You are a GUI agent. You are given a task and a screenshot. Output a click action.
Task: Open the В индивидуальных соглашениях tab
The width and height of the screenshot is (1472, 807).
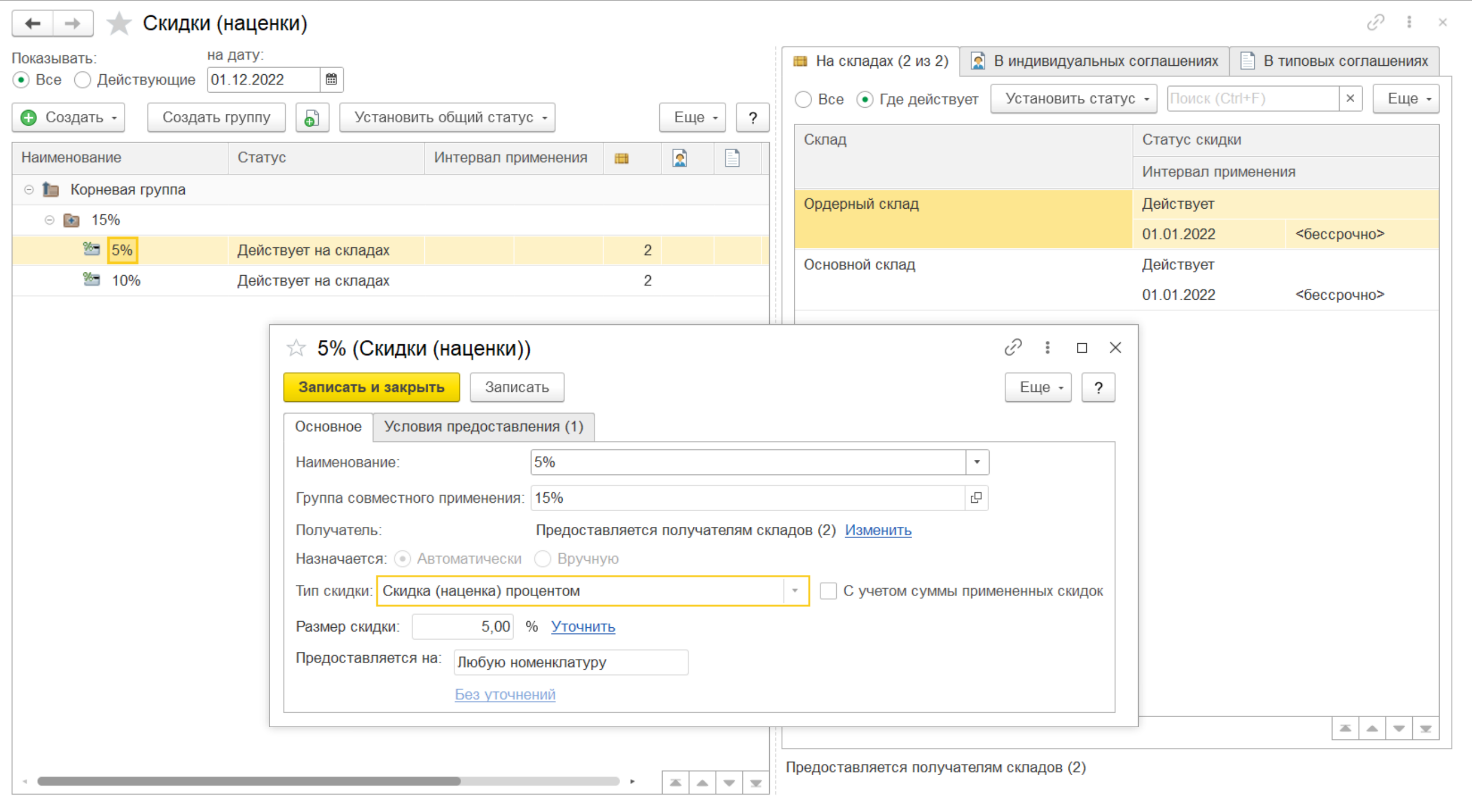coord(1094,61)
